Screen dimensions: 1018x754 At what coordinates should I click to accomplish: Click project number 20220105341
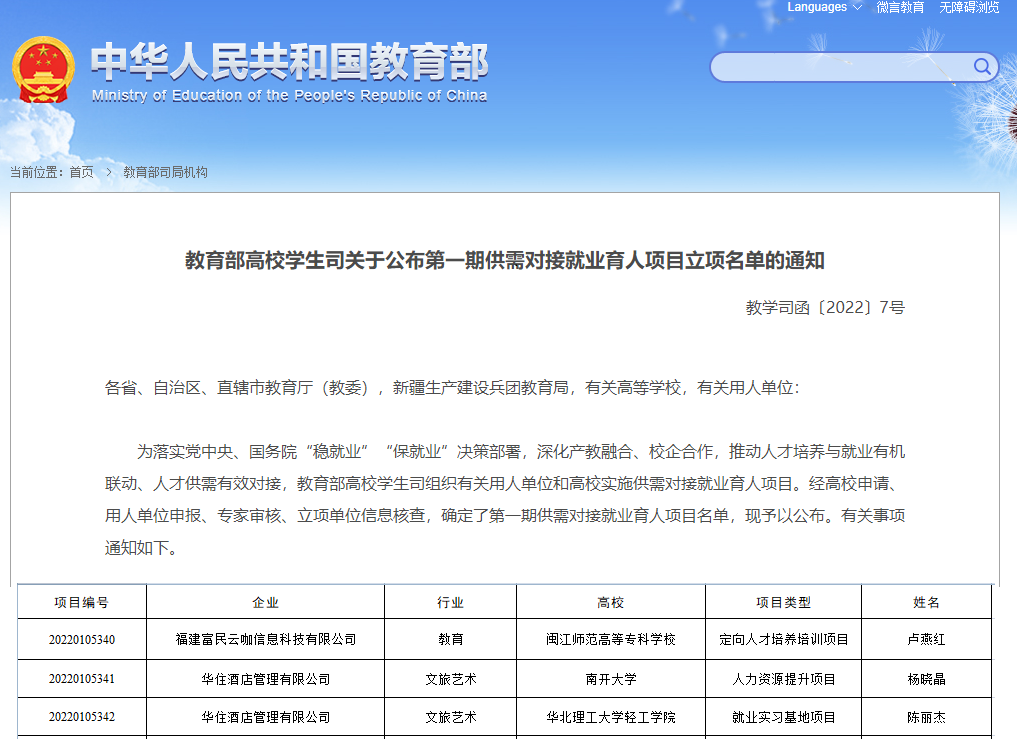click(x=82, y=679)
